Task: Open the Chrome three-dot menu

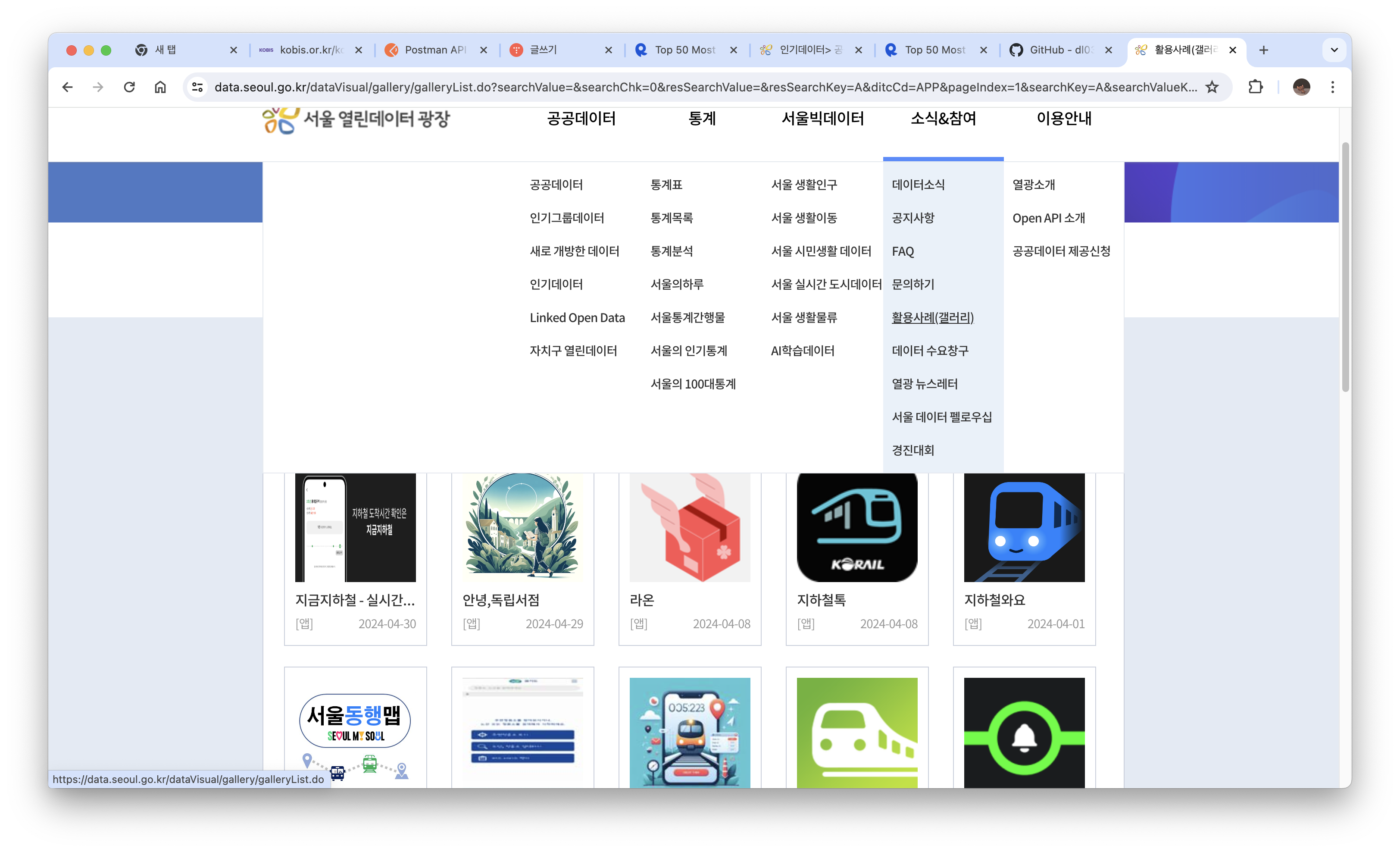Action: tap(1332, 87)
